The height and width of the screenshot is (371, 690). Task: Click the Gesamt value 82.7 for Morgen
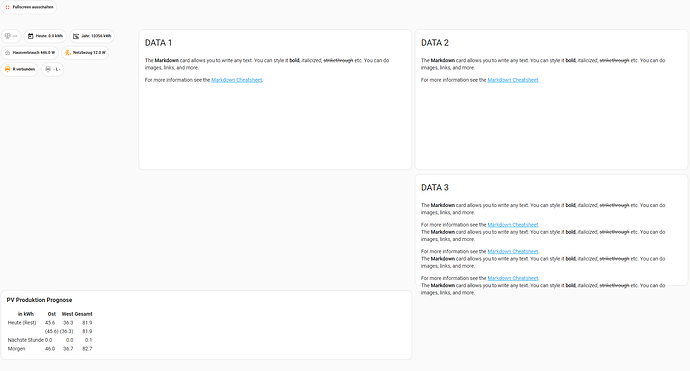coord(87,349)
